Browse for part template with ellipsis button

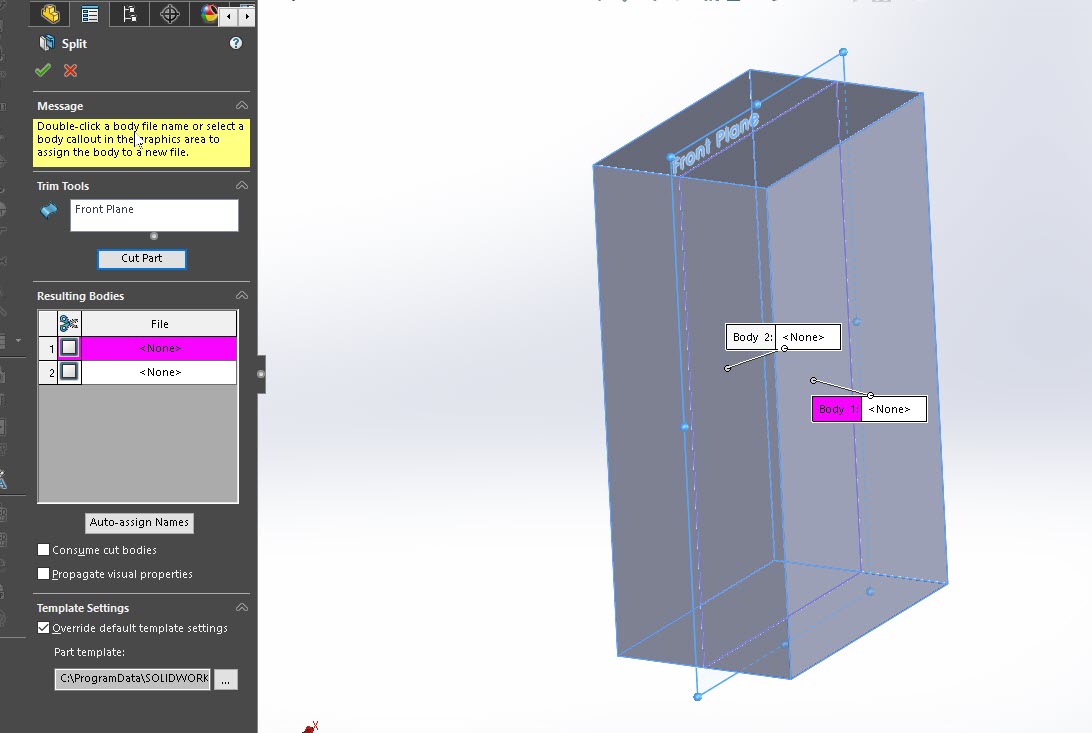[x=226, y=679]
